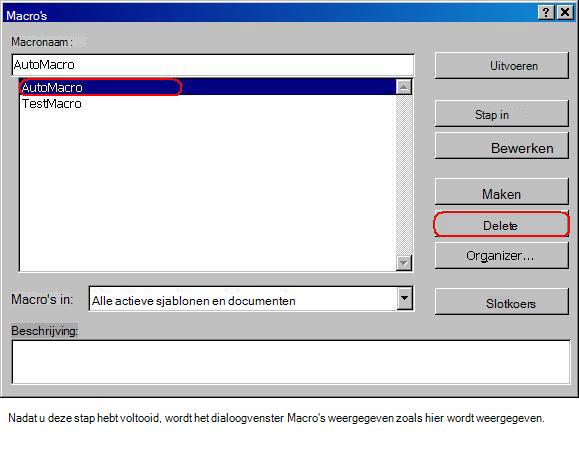Click into the Macronaam input field
579x457 pixels.
pos(213,65)
